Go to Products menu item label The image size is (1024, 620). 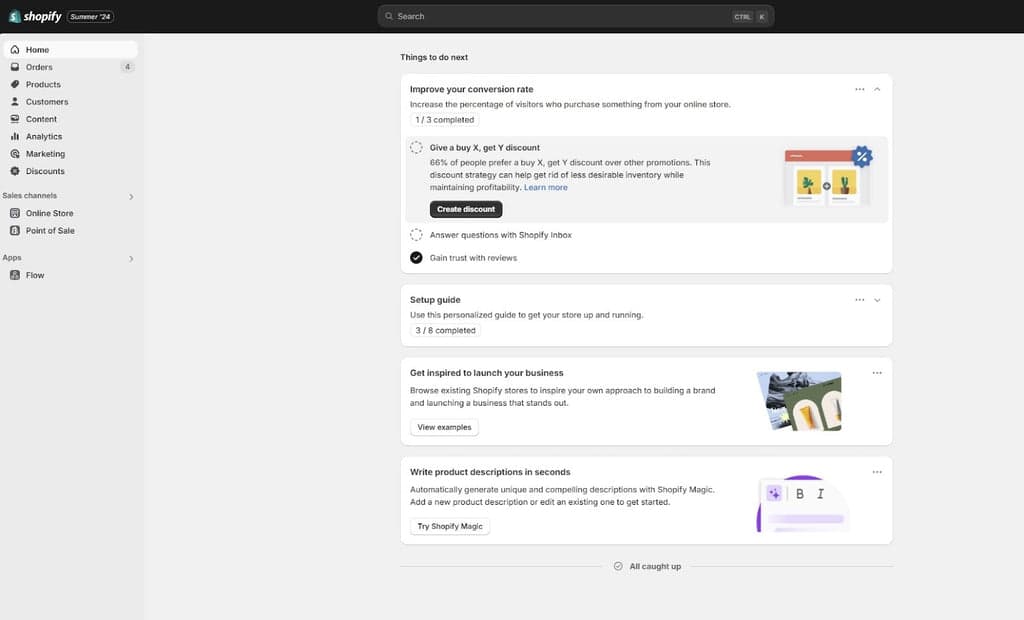point(43,84)
